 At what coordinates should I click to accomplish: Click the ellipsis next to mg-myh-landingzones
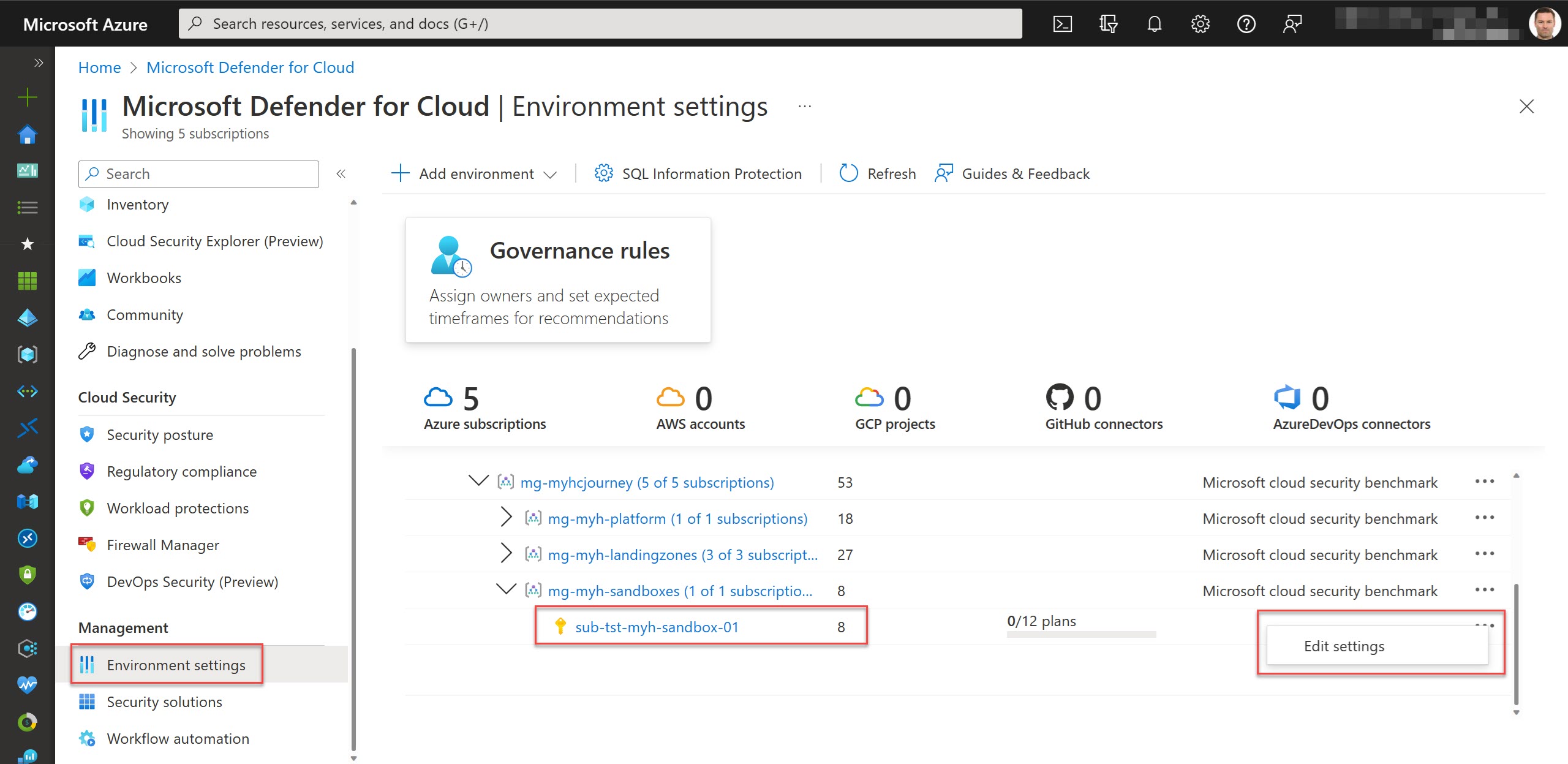click(1485, 554)
